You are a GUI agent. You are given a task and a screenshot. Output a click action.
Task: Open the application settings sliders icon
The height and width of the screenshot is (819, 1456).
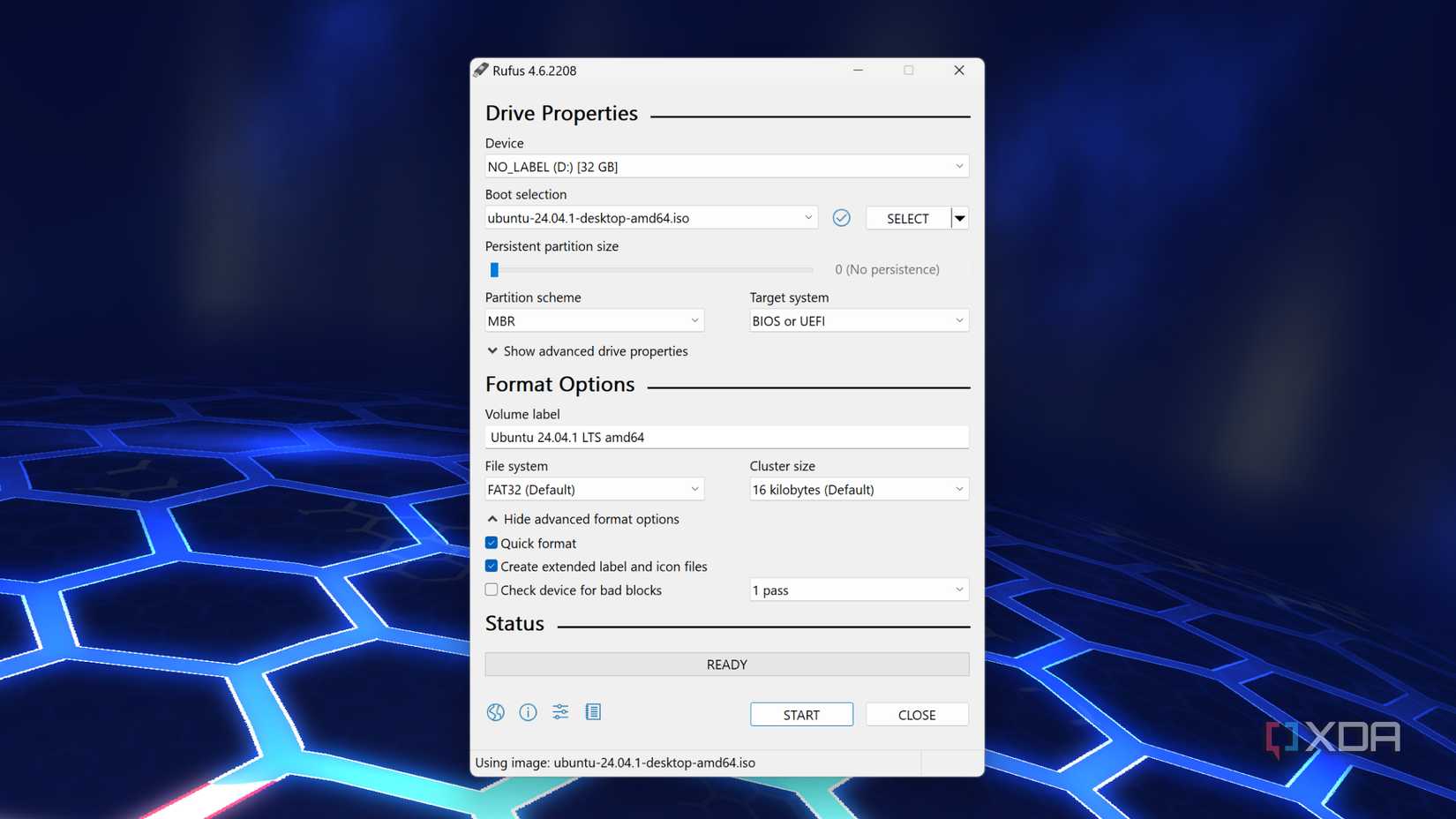point(560,712)
